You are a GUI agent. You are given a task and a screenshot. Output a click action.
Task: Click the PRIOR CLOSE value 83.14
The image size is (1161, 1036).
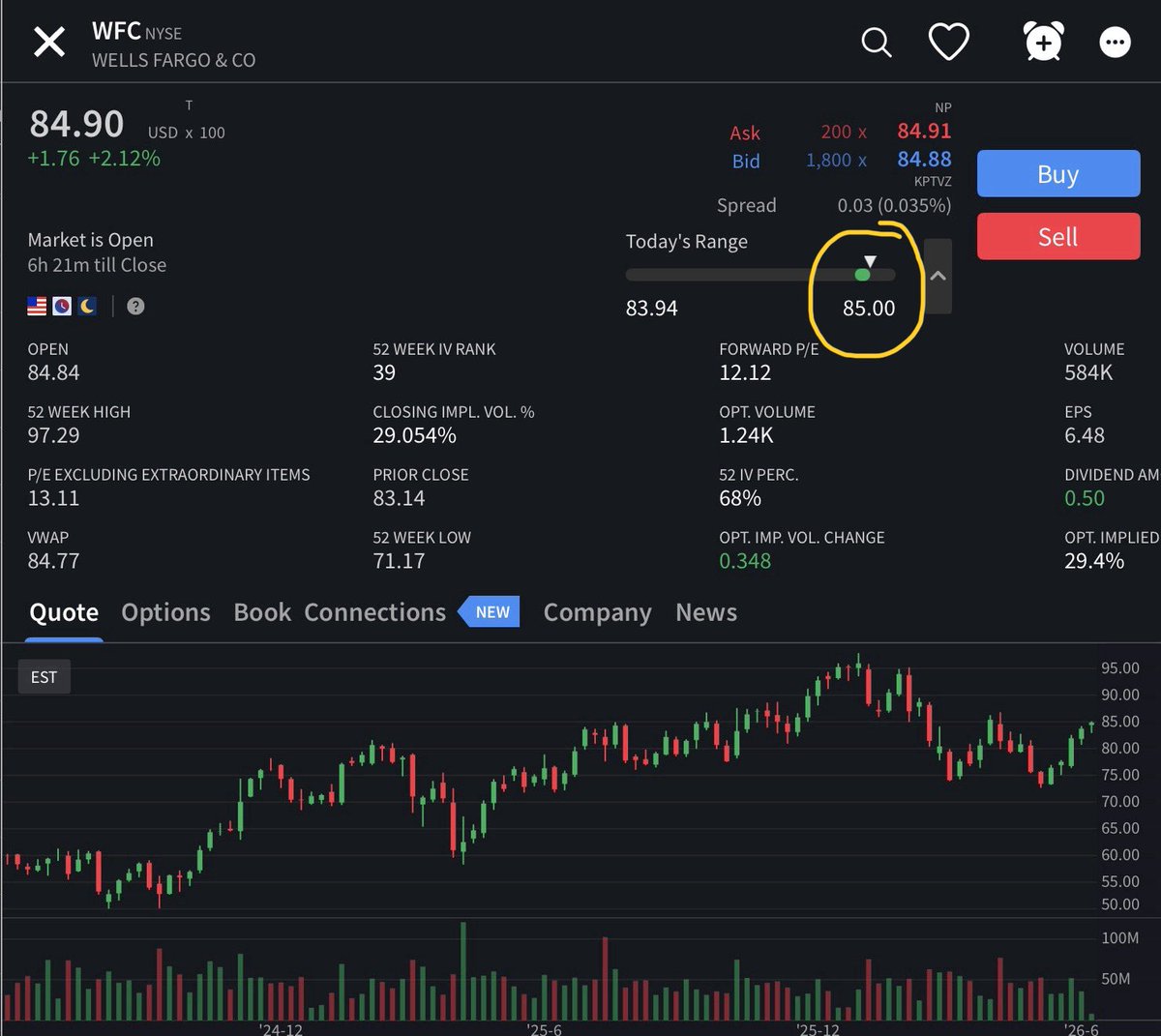point(399,498)
